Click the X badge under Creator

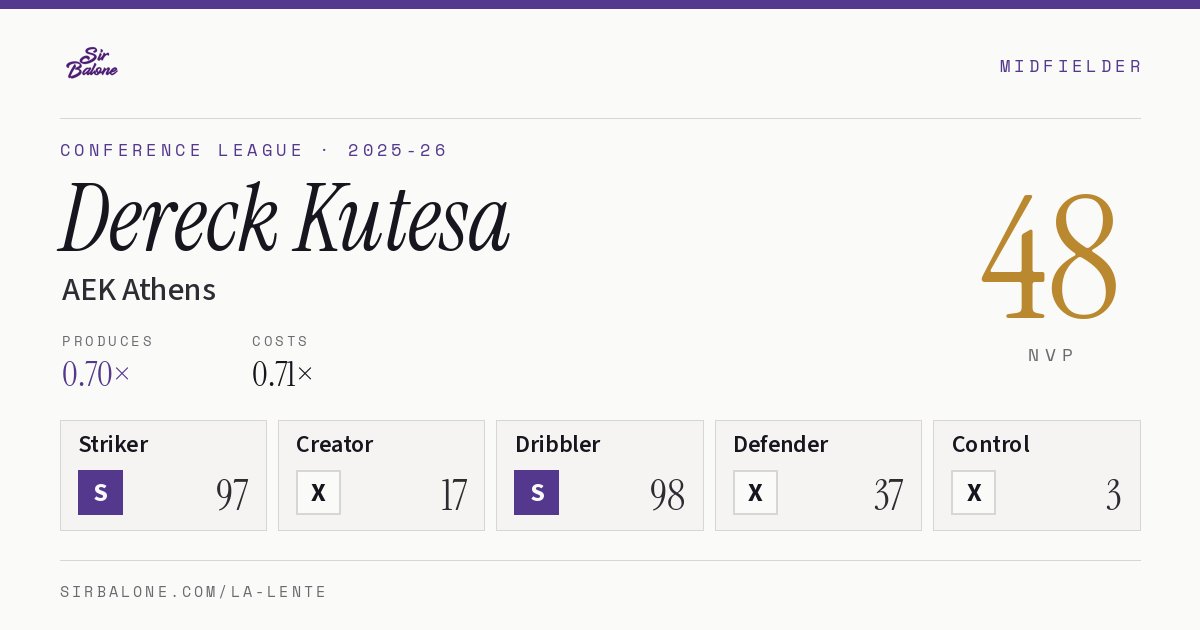point(318,492)
